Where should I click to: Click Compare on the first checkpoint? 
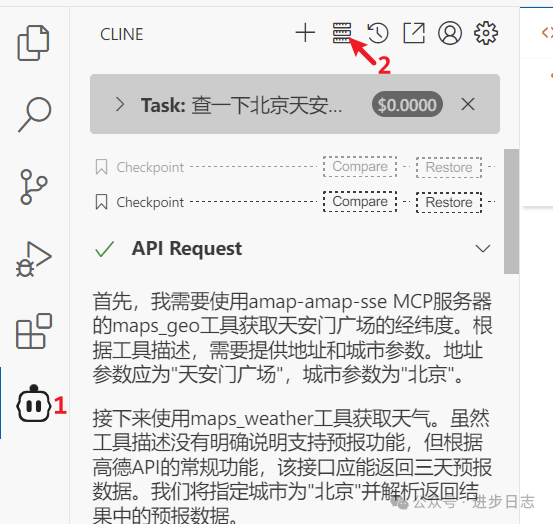pos(360,166)
